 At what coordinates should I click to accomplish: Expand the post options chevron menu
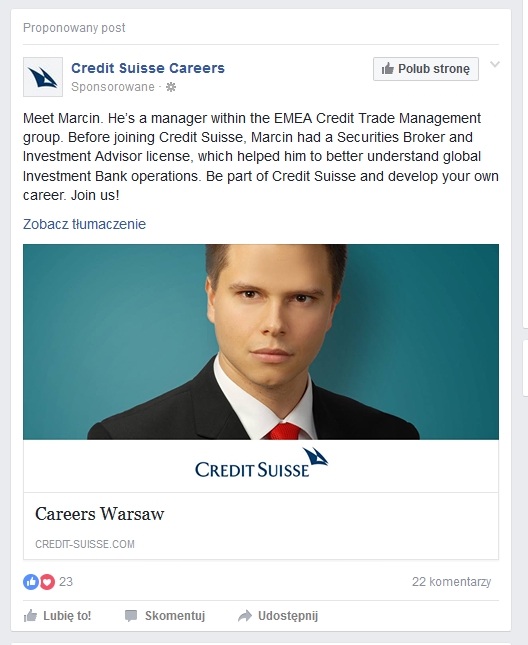(x=495, y=64)
